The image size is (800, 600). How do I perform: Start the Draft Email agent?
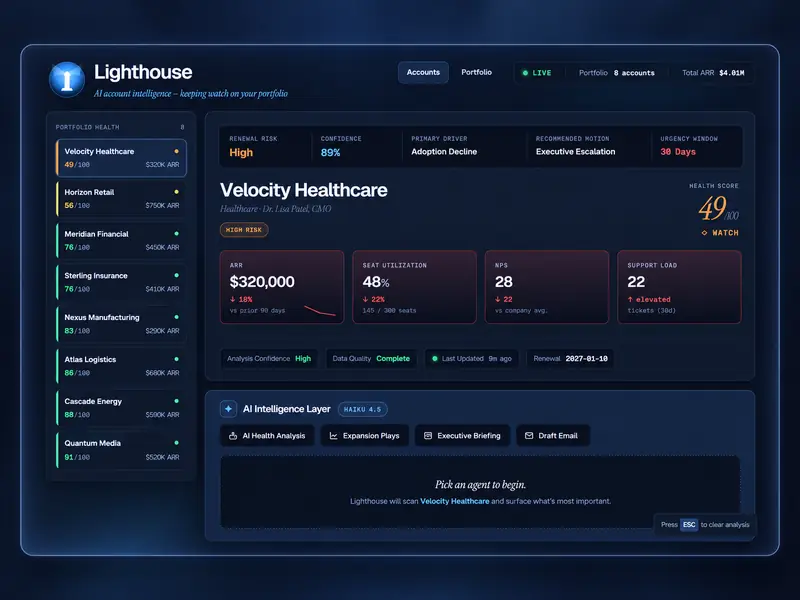553,436
